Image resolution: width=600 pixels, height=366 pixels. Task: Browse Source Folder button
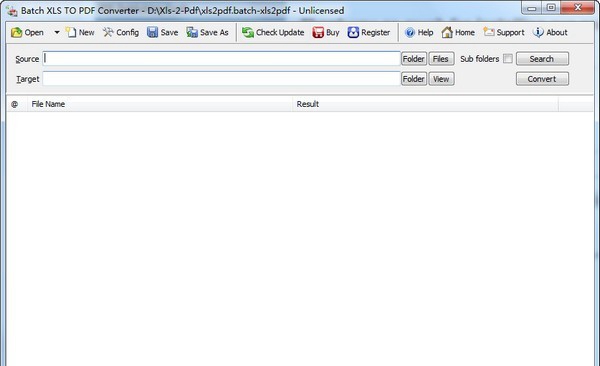[414, 59]
